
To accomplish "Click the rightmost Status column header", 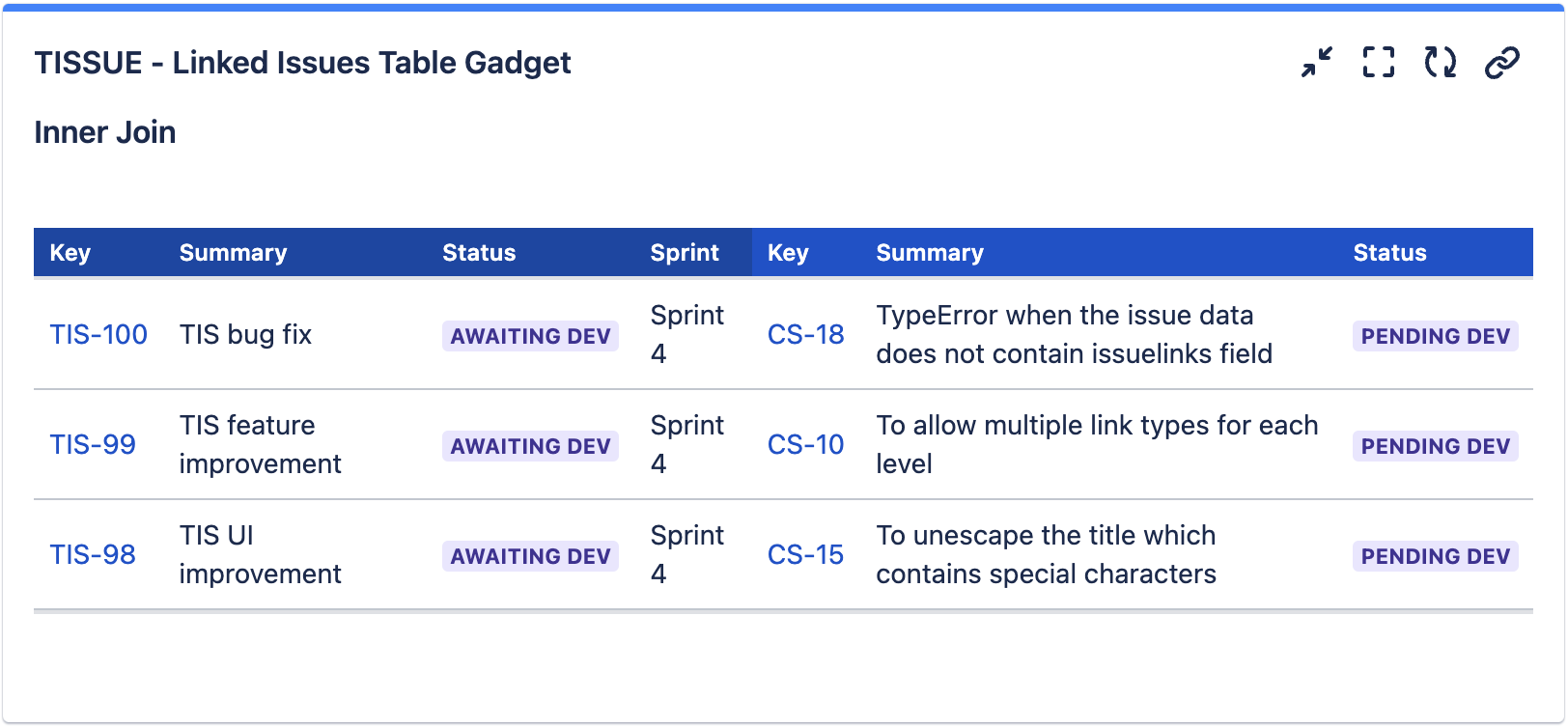I will pos(1389,253).
